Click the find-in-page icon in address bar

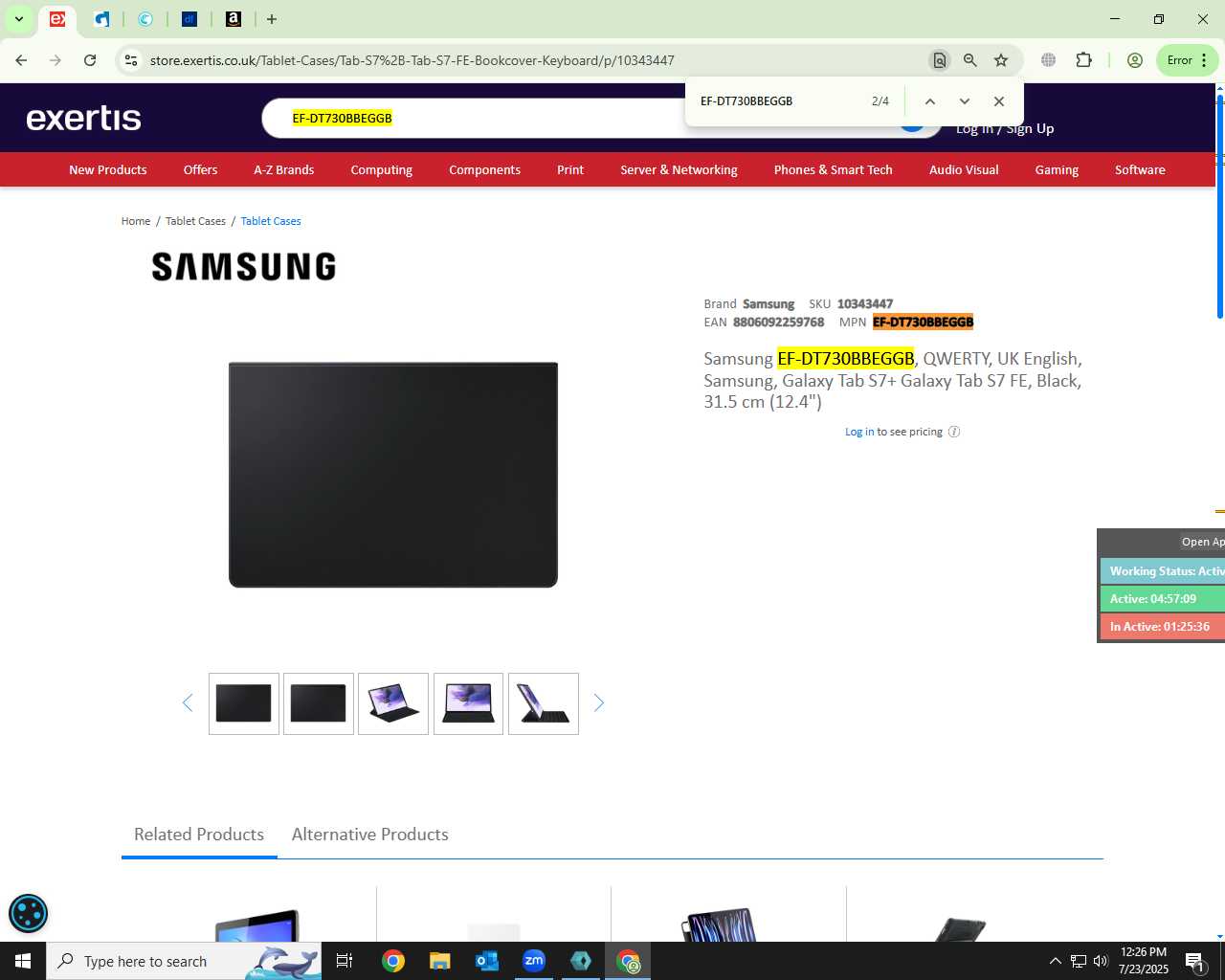940,60
